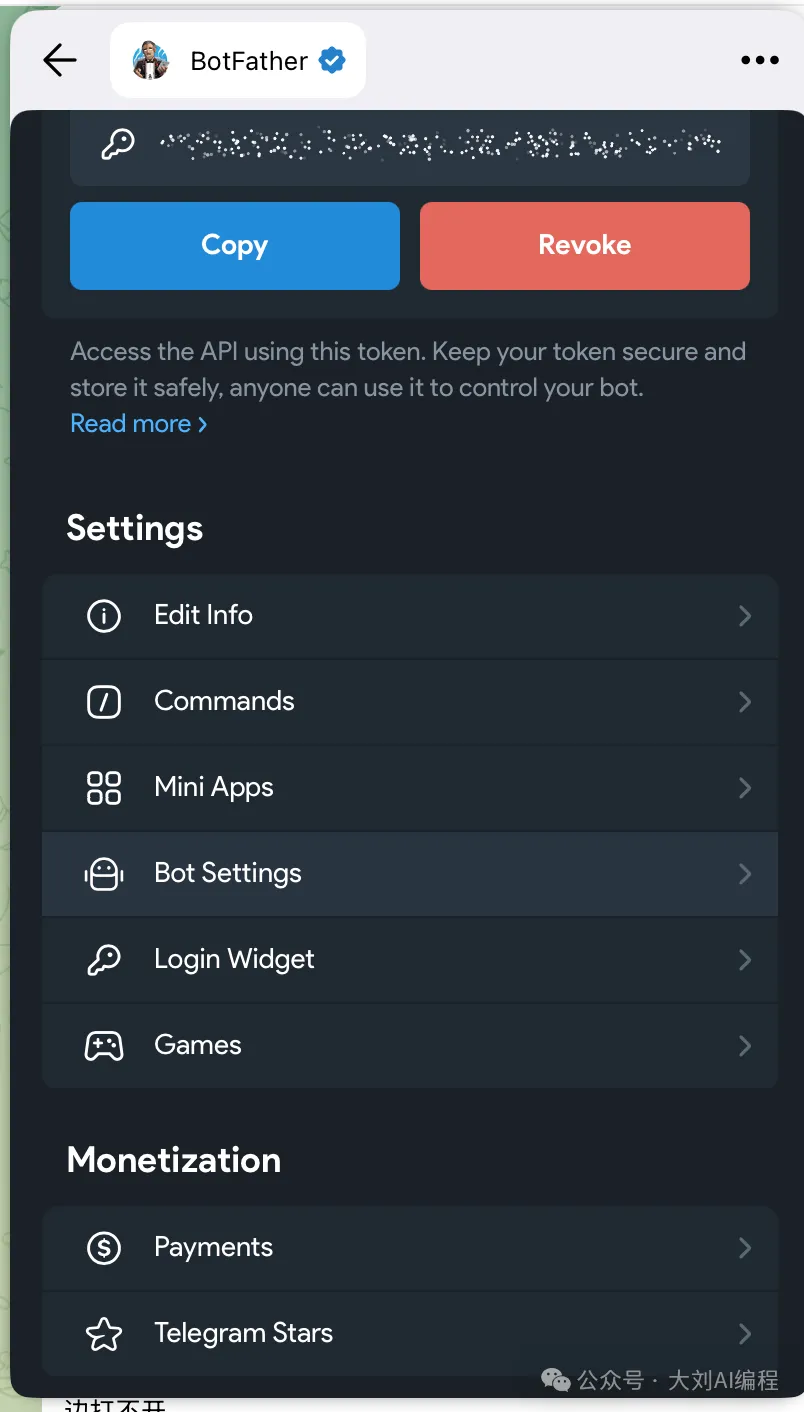Click the Edit Info circle icon
This screenshot has height=1412, width=804.
click(104, 616)
